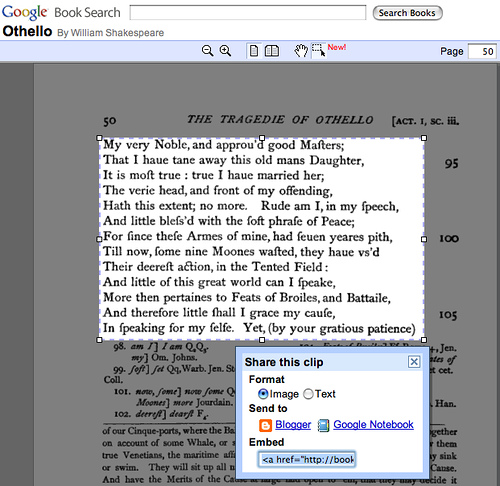This screenshot has height=486, width=500.
Task: Open the Blogger link
Action: point(293,425)
